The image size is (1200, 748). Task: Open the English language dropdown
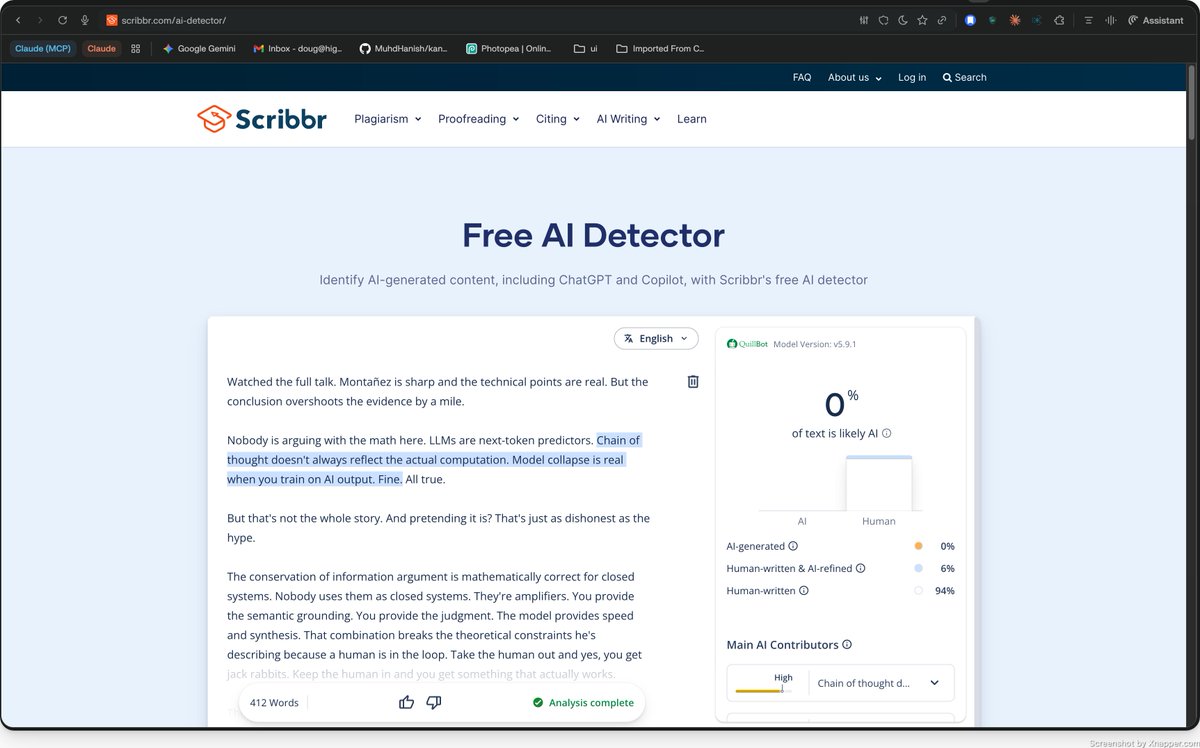656,338
